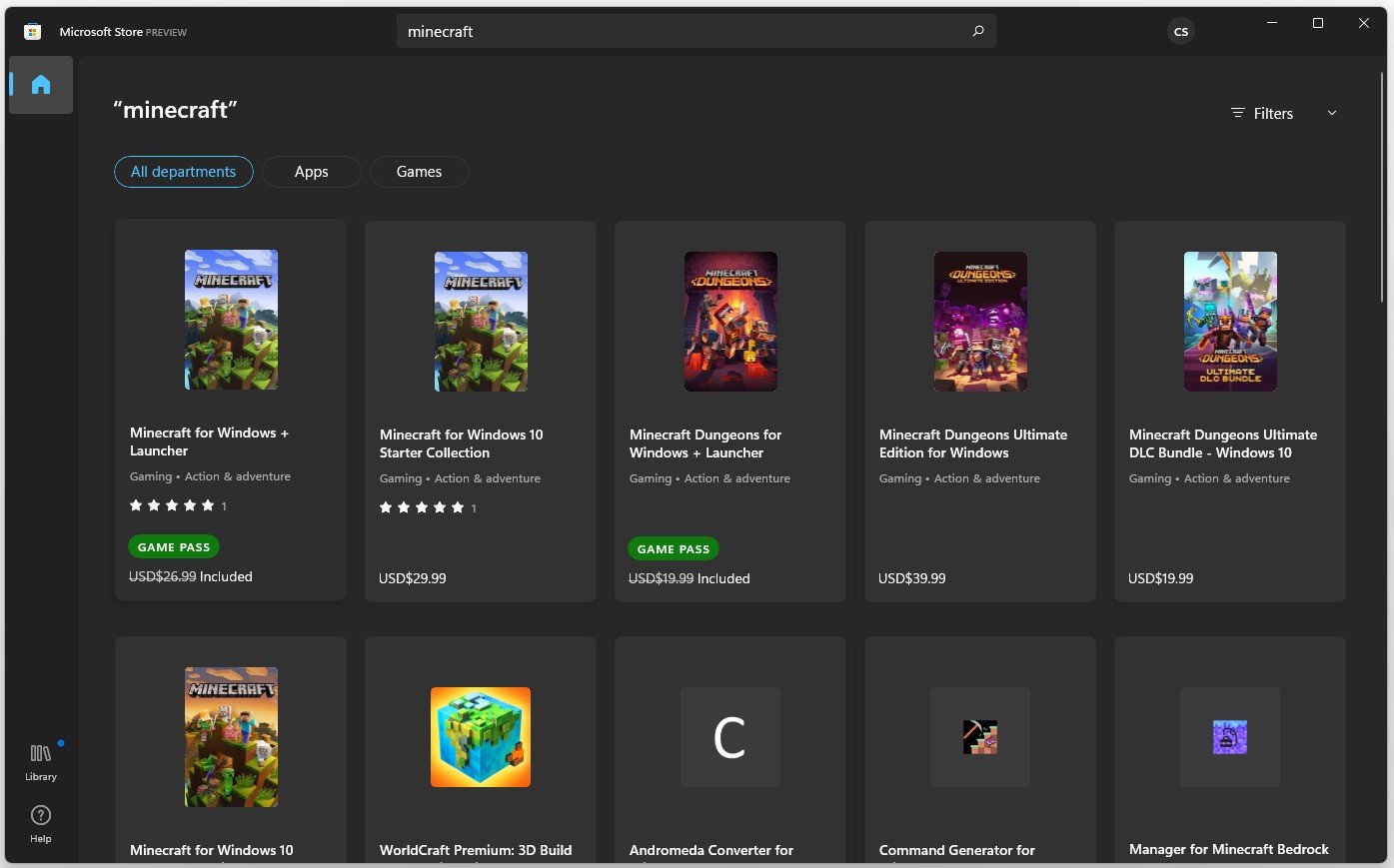Open the Andromeda Converter app icon
Viewport: 1394px width, 868px height.
pos(730,737)
